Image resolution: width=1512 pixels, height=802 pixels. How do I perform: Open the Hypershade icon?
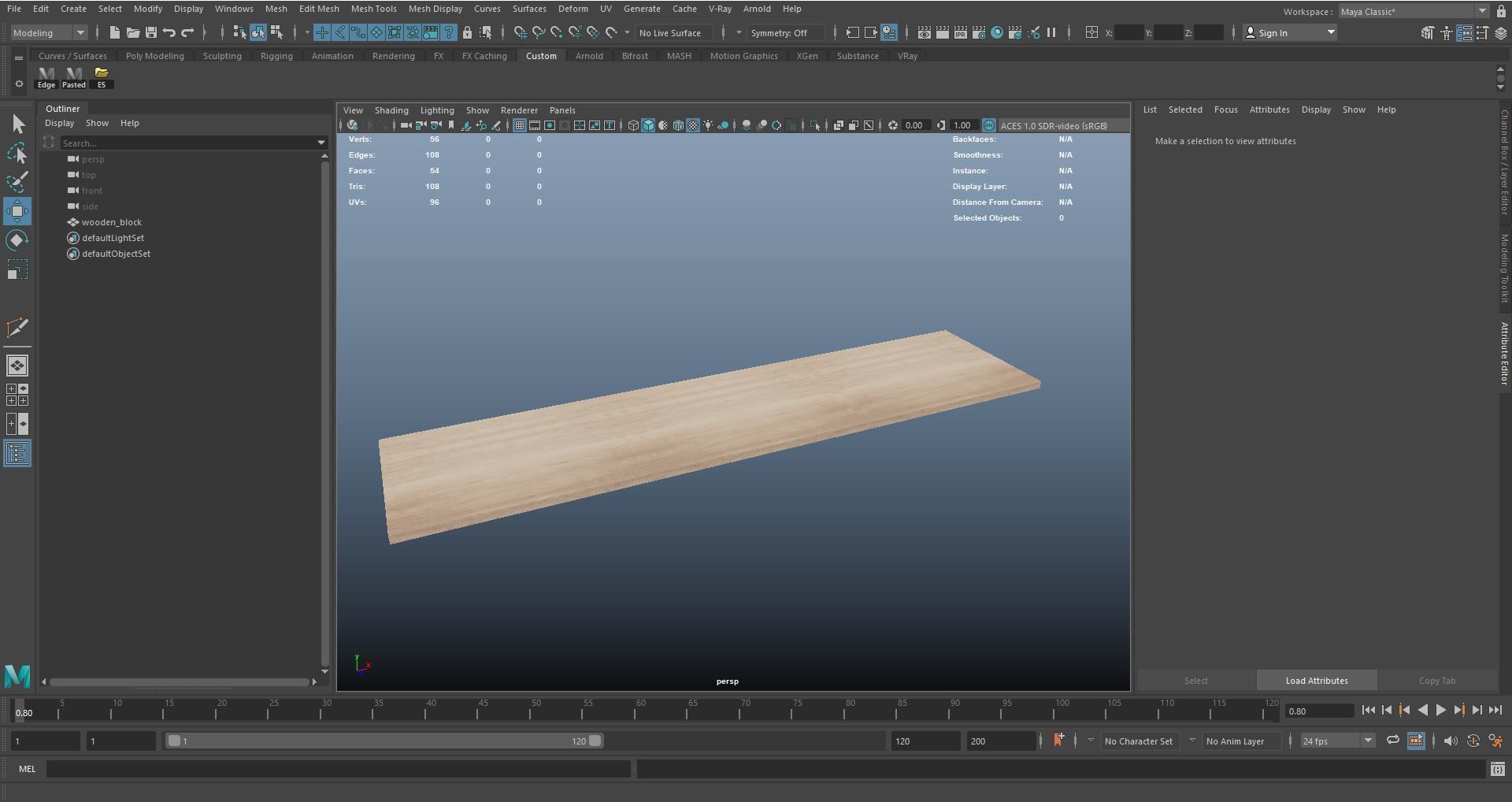click(x=997, y=32)
